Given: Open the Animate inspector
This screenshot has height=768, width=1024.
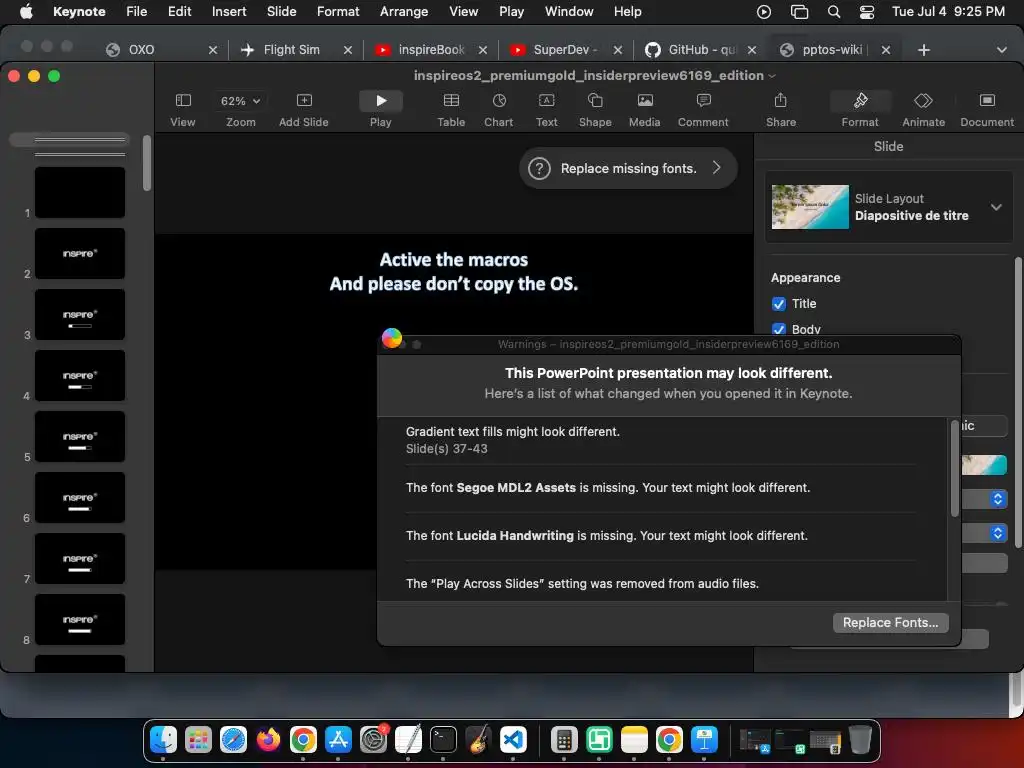Looking at the screenshot, I should coord(923,101).
